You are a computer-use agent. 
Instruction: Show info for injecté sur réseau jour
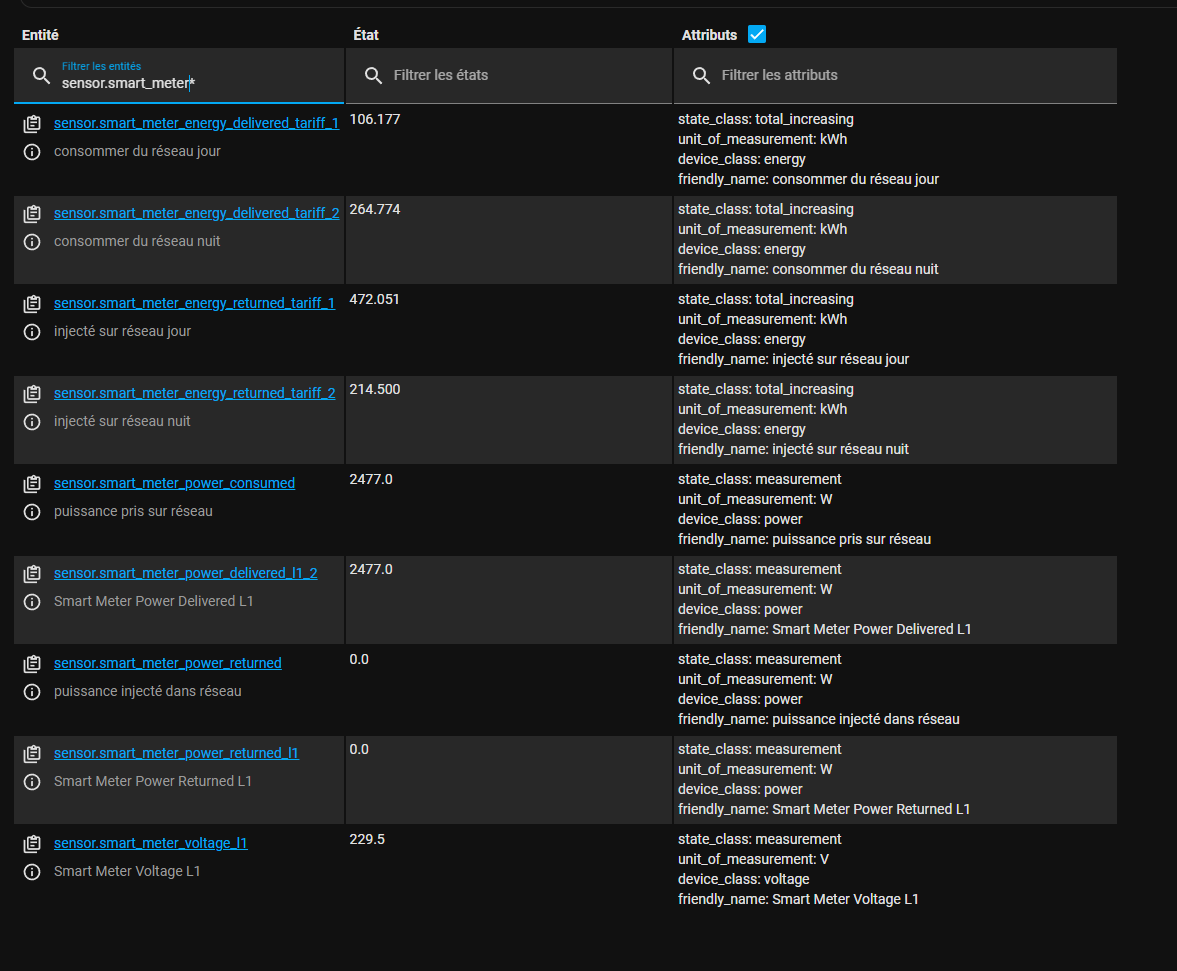click(32, 332)
